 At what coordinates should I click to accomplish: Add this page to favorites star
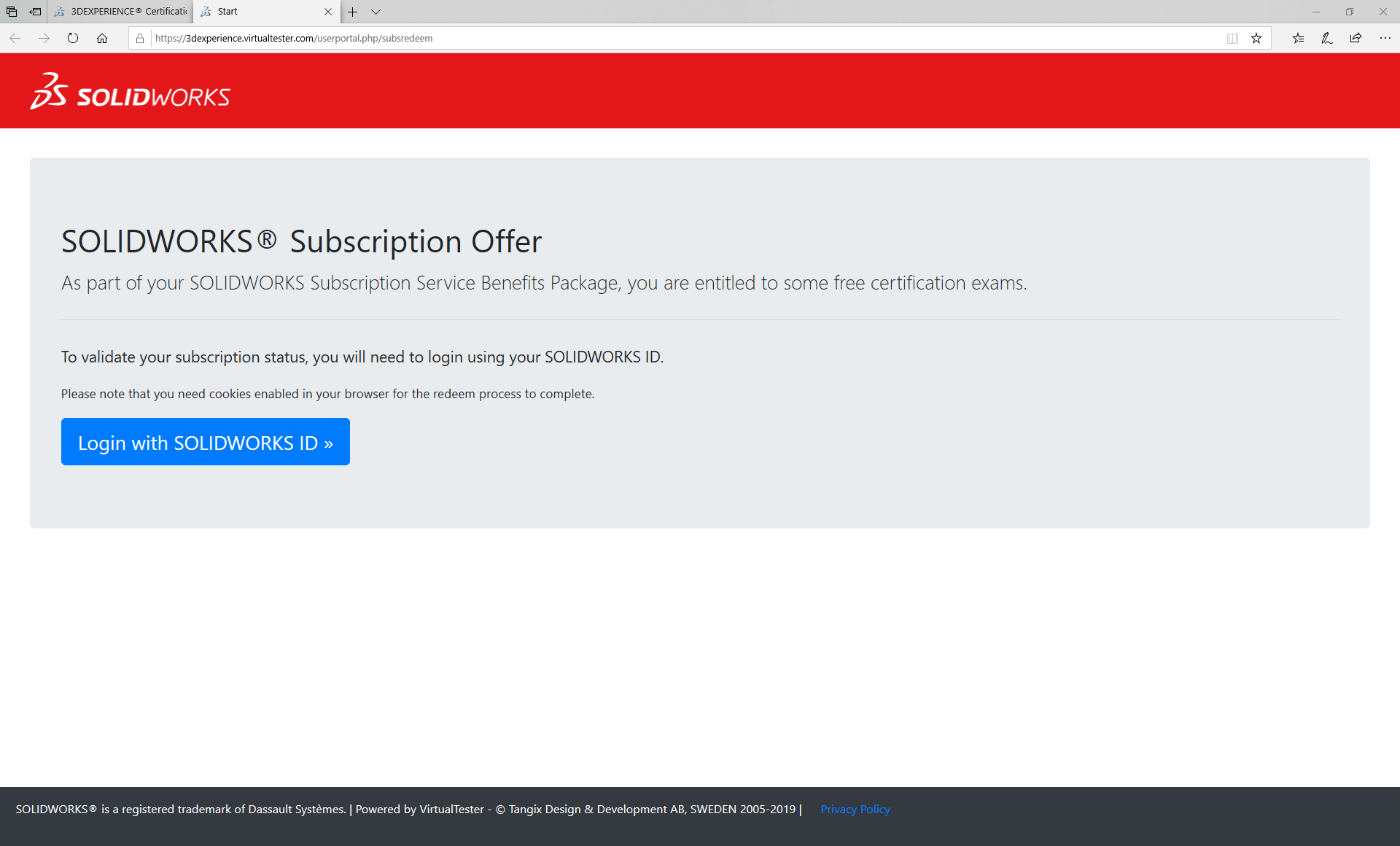click(x=1256, y=38)
